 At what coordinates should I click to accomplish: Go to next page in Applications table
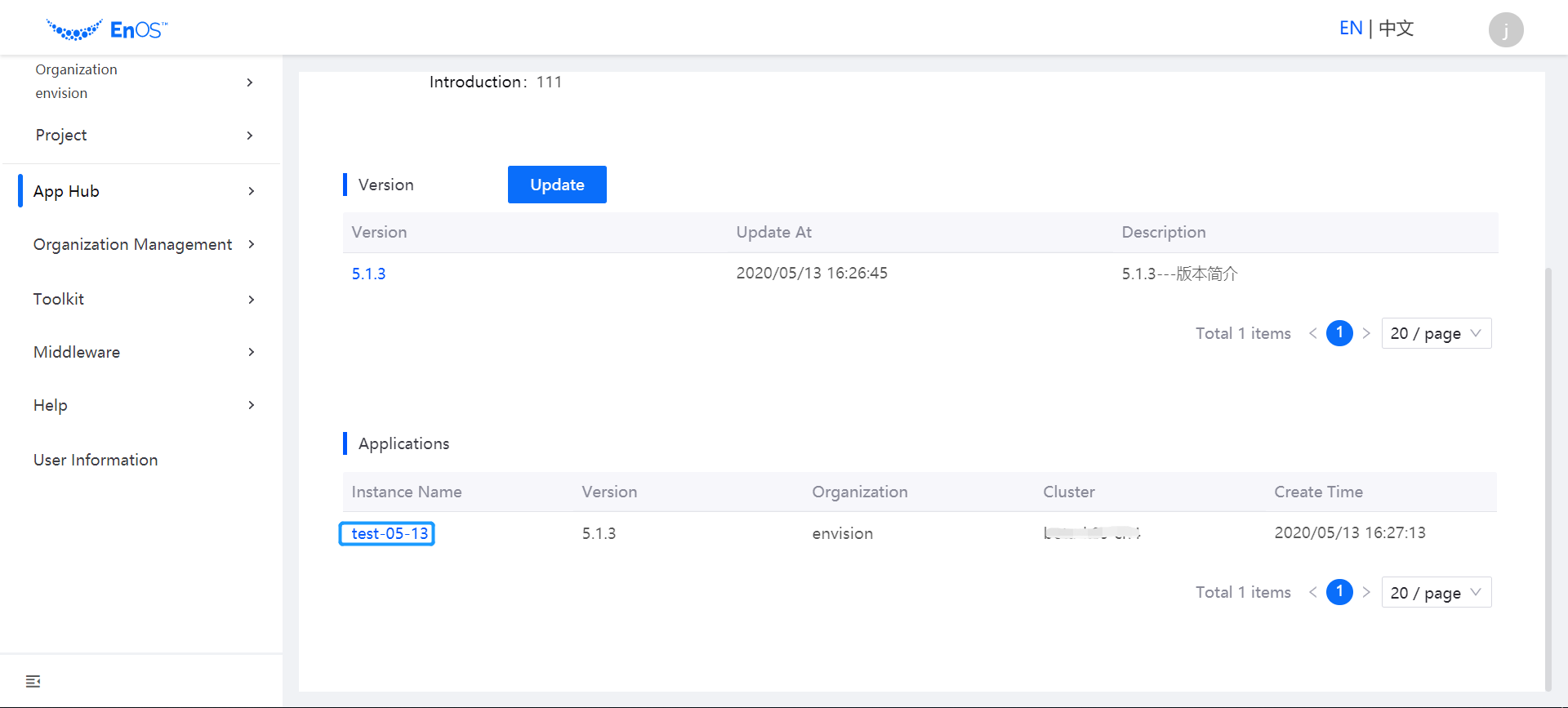point(1366,592)
